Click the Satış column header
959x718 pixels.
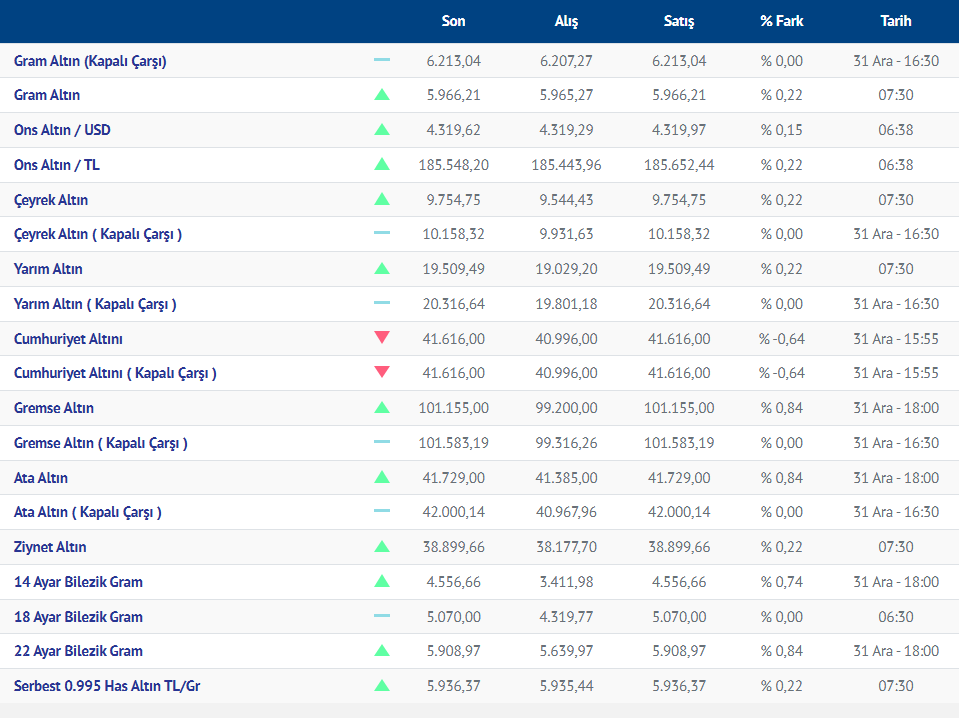pyautogui.click(x=679, y=21)
